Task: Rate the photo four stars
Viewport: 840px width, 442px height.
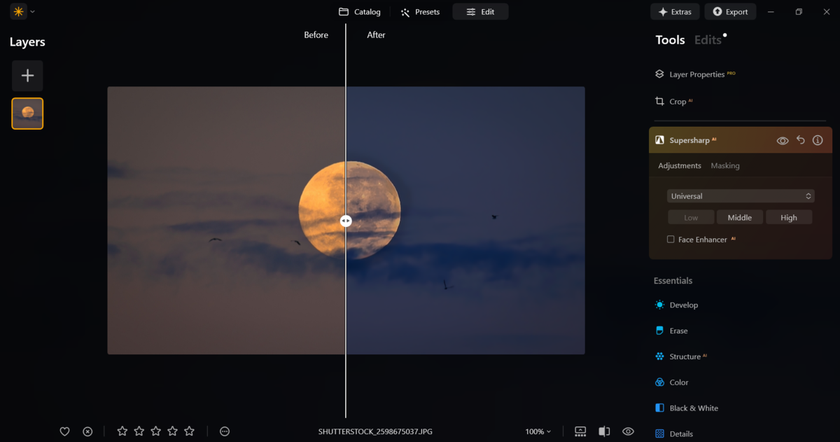Action: 172,431
